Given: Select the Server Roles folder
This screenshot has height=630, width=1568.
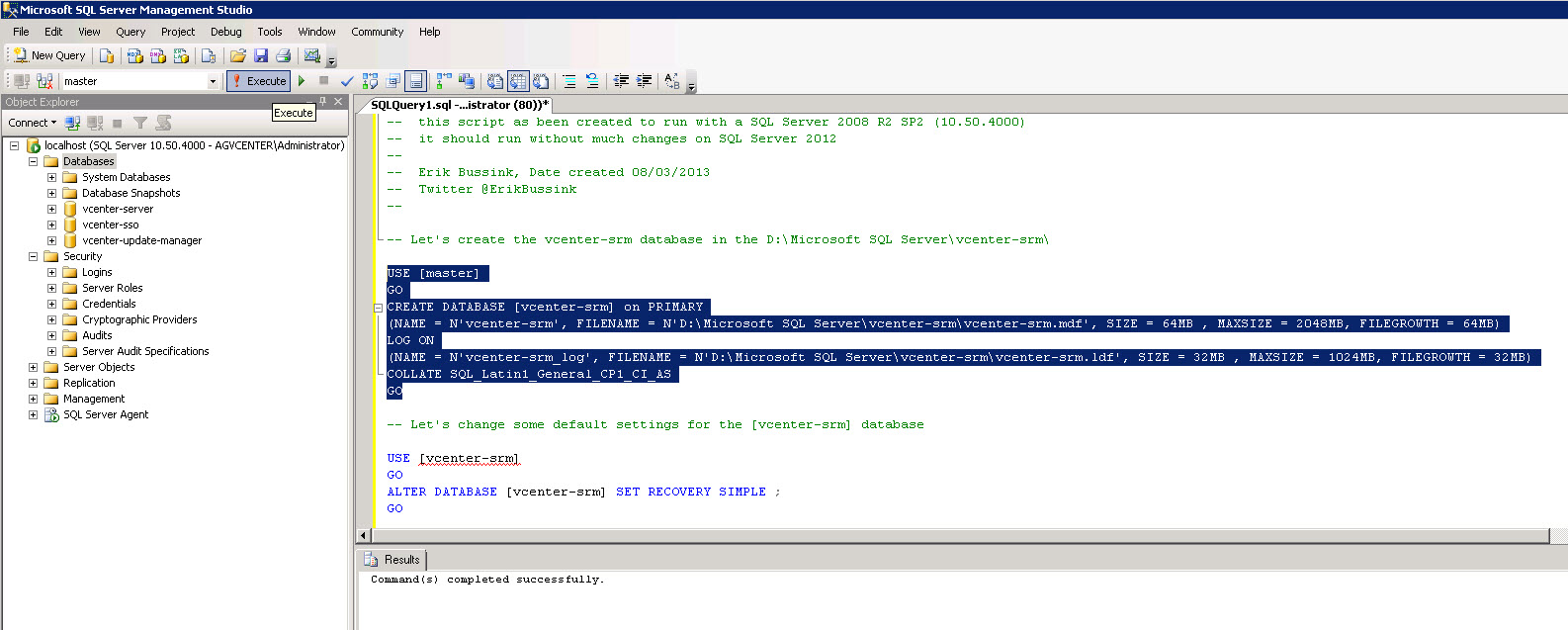Looking at the screenshot, I should pos(112,288).
